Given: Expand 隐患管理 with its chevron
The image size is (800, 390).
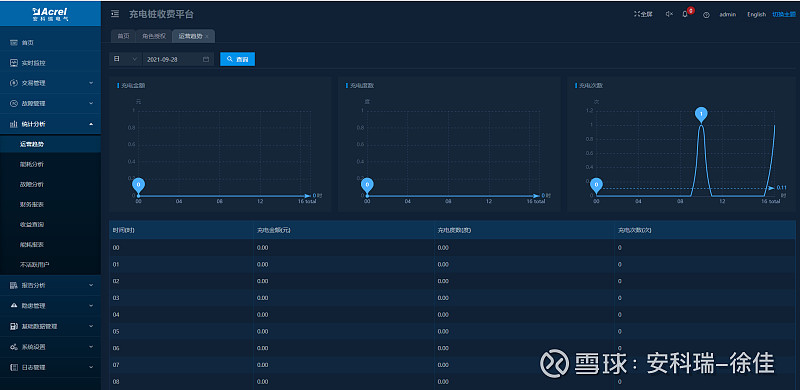Looking at the screenshot, I should point(91,305).
